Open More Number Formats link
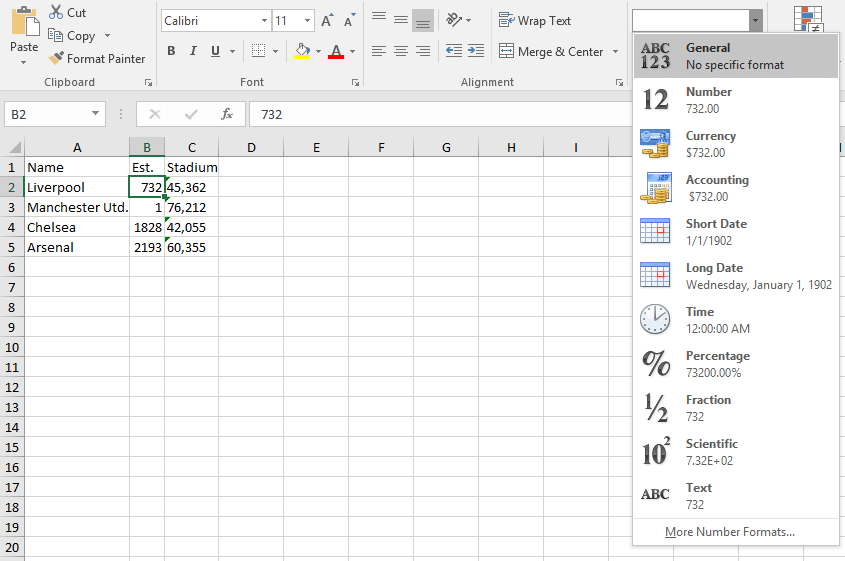 730,532
